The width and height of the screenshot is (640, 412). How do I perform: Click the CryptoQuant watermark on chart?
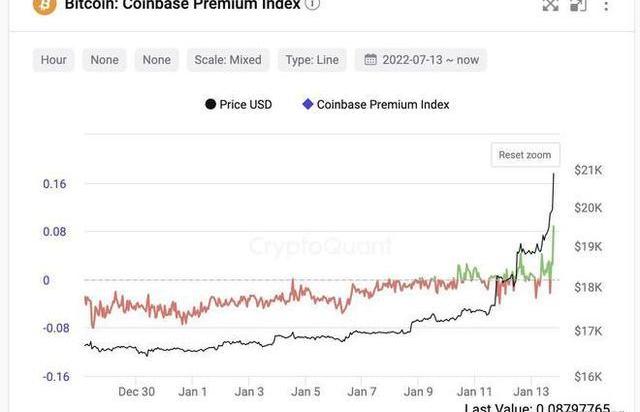(x=320, y=246)
